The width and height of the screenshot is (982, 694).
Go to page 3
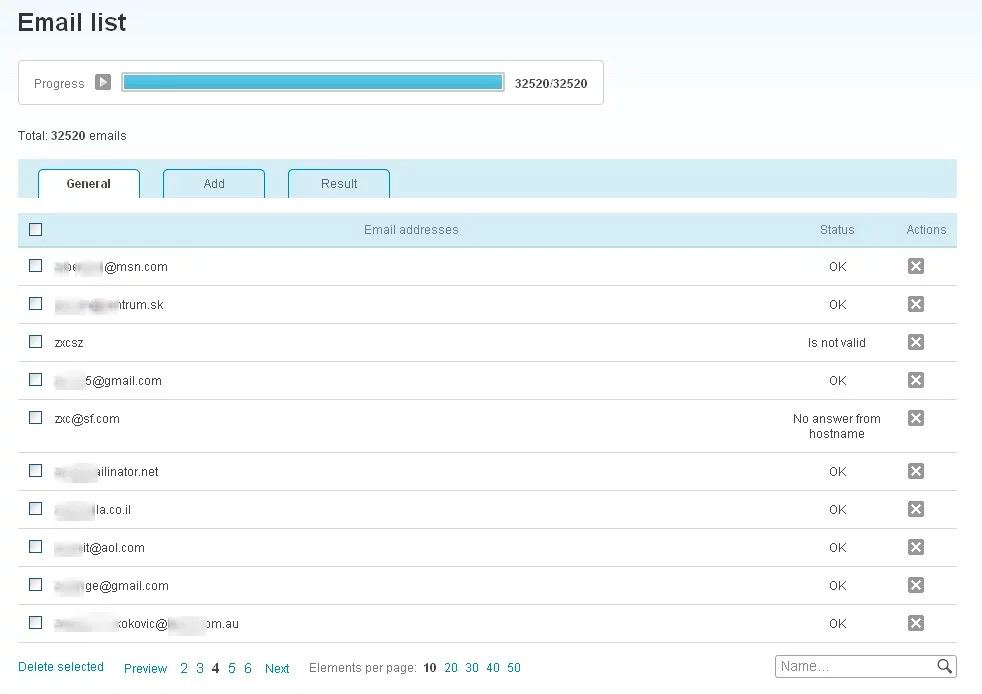pos(200,668)
